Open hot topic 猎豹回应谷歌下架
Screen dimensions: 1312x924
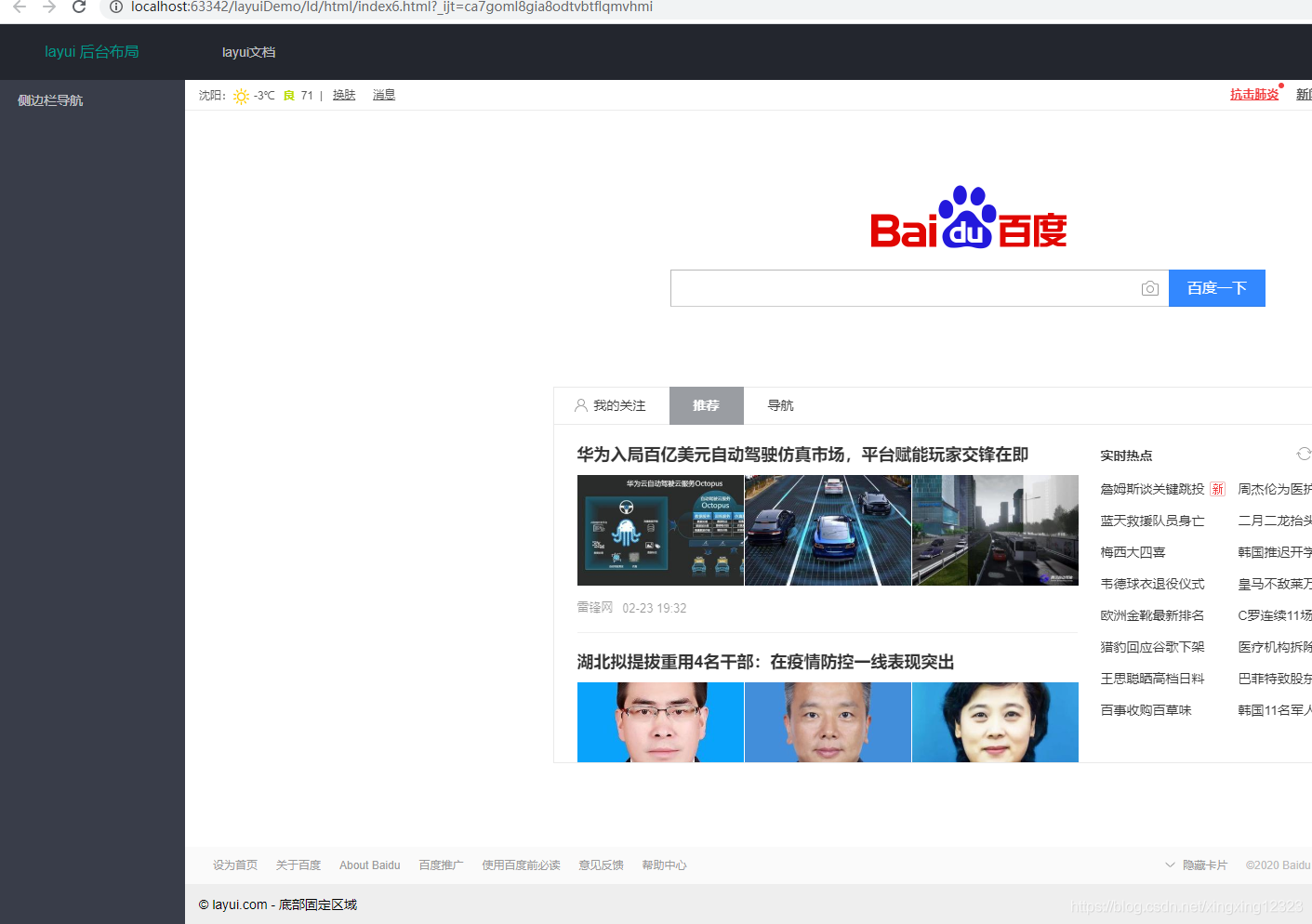[x=1152, y=647]
